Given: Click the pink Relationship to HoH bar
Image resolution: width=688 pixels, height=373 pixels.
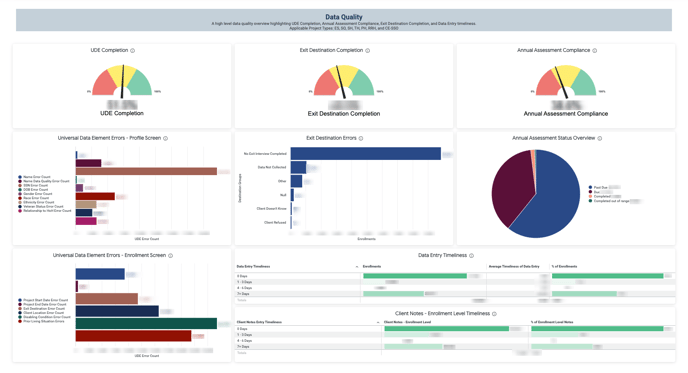Looking at the screenshot, I should pyautogui.click(x=86, y=221).
